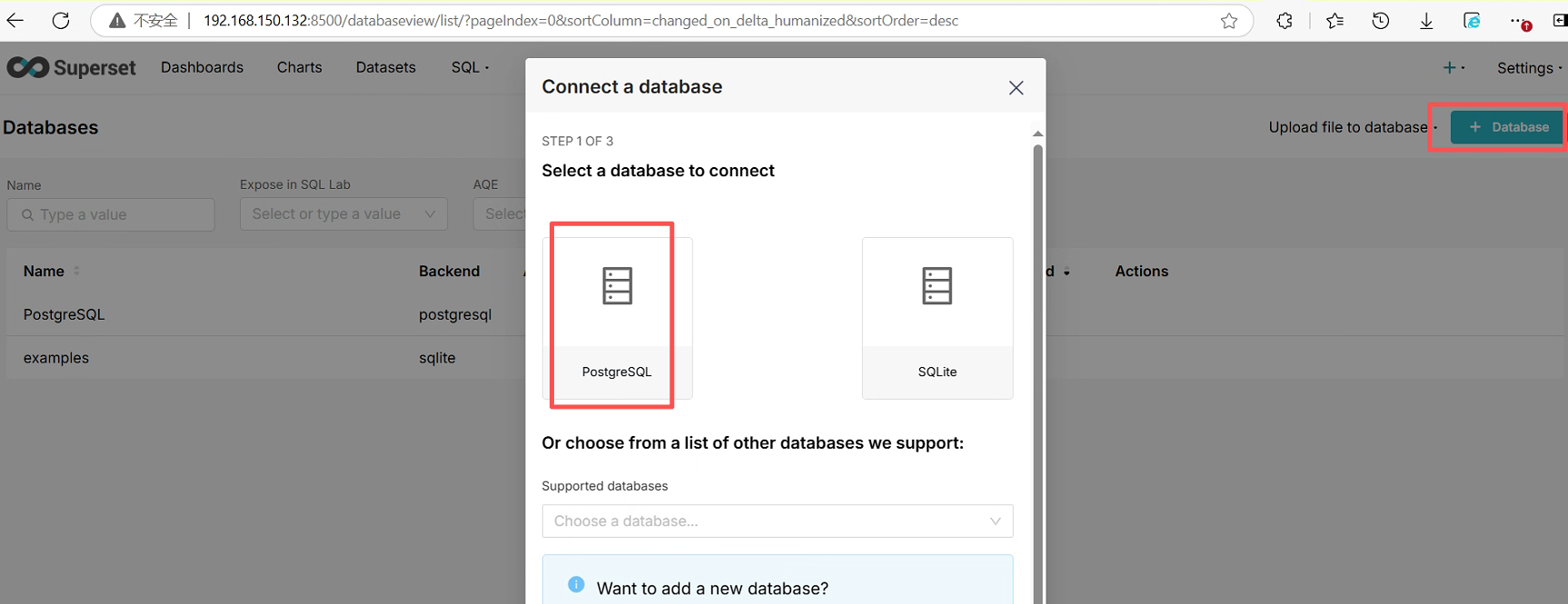Click the info icon beside Want to add a new database

point(576,585)
